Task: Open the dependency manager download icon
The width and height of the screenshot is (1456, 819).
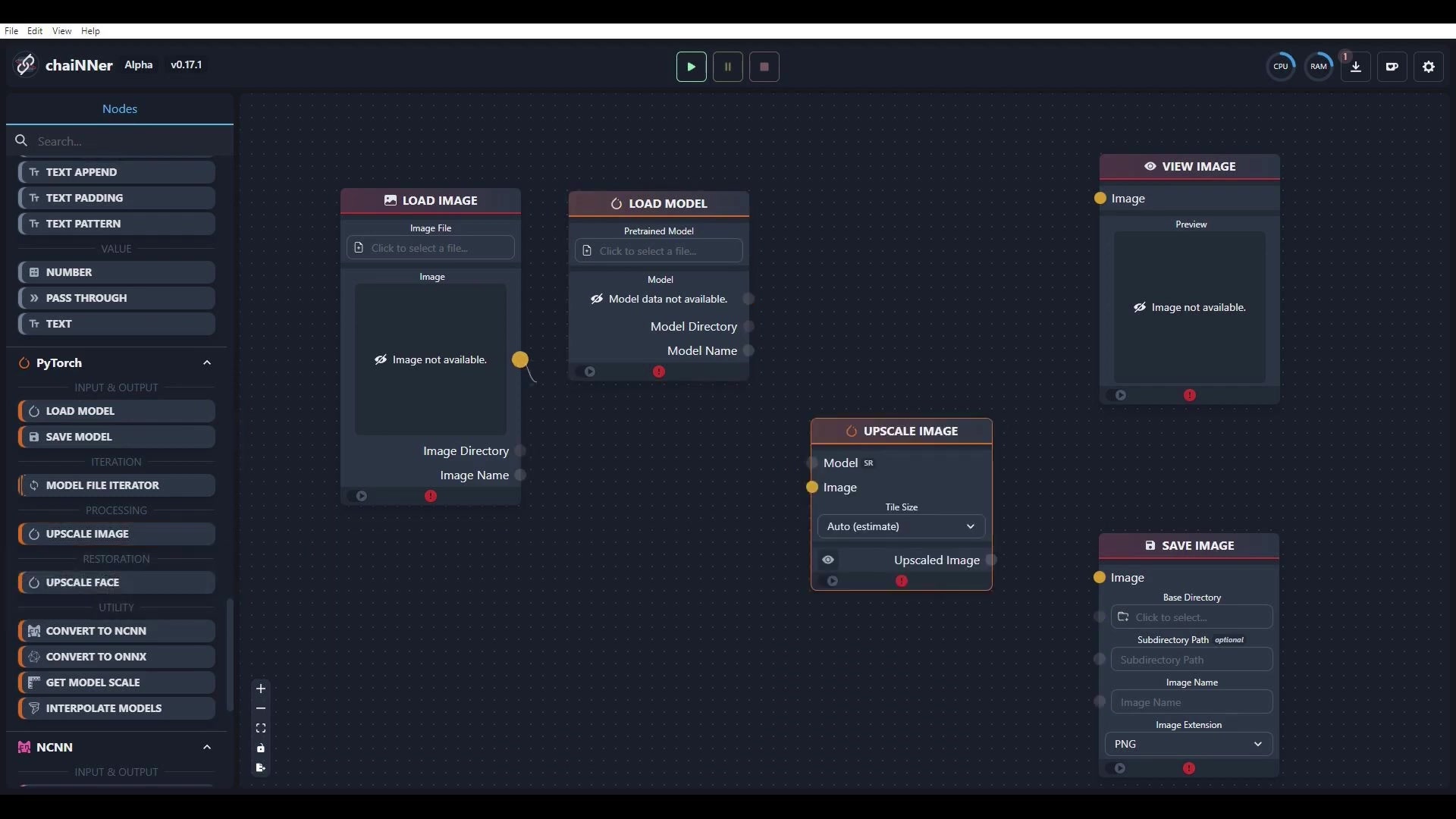Action: [1355, 67]
